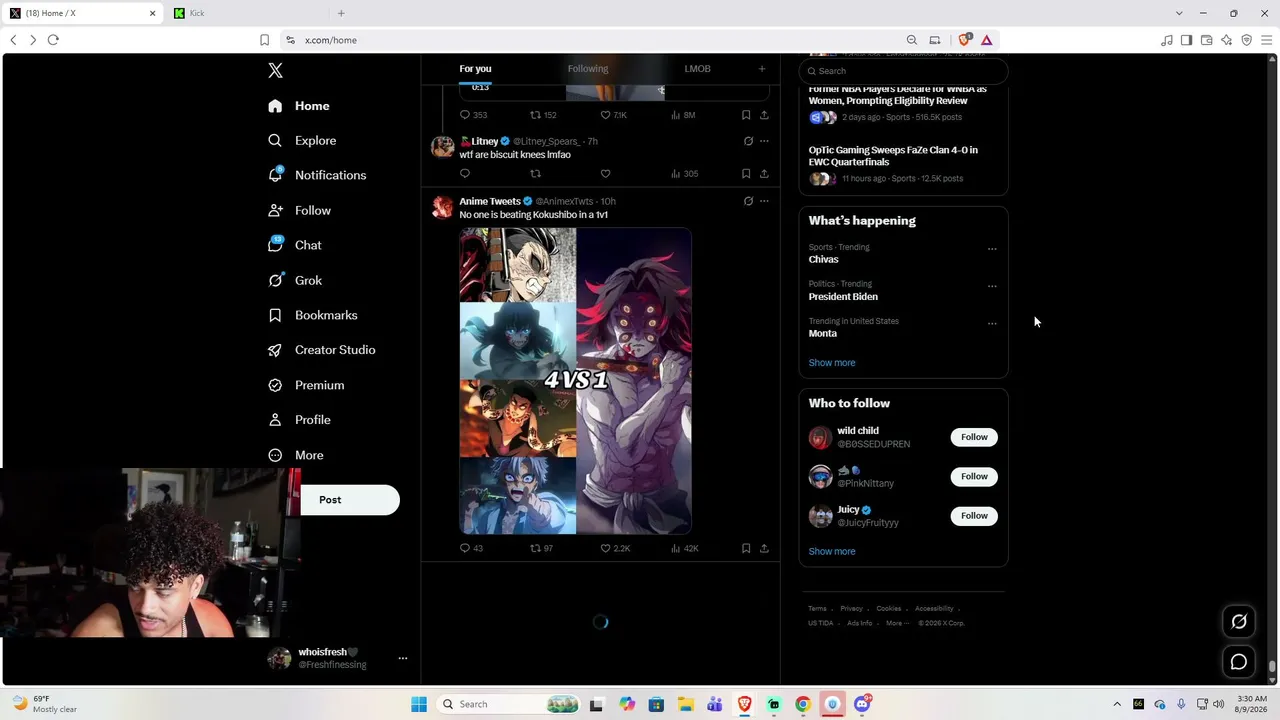Bookmark the Anime Tweets post
This screenshot has width=1280, height=720.
[746, 548]
